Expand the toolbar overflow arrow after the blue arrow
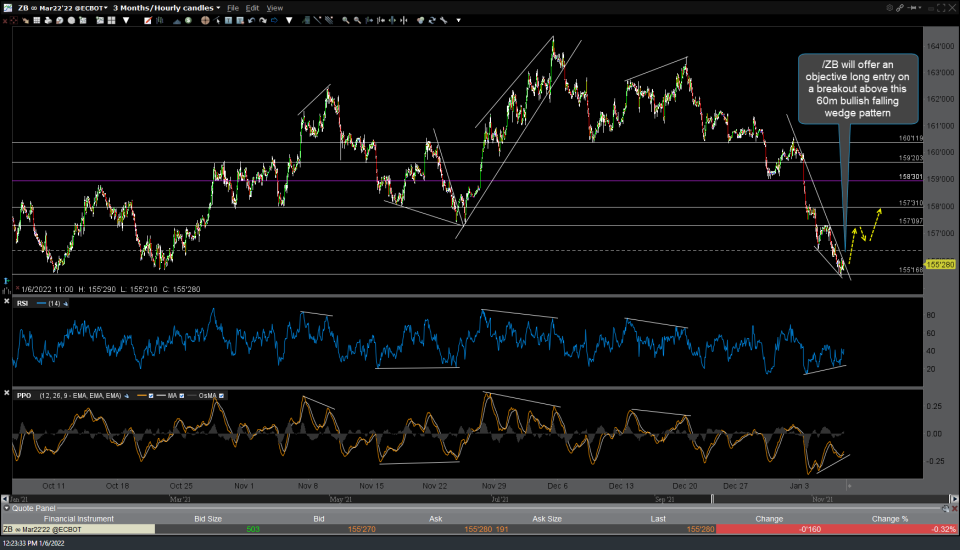The height and width of the screenshot is (550, 960). pos(289,20)
